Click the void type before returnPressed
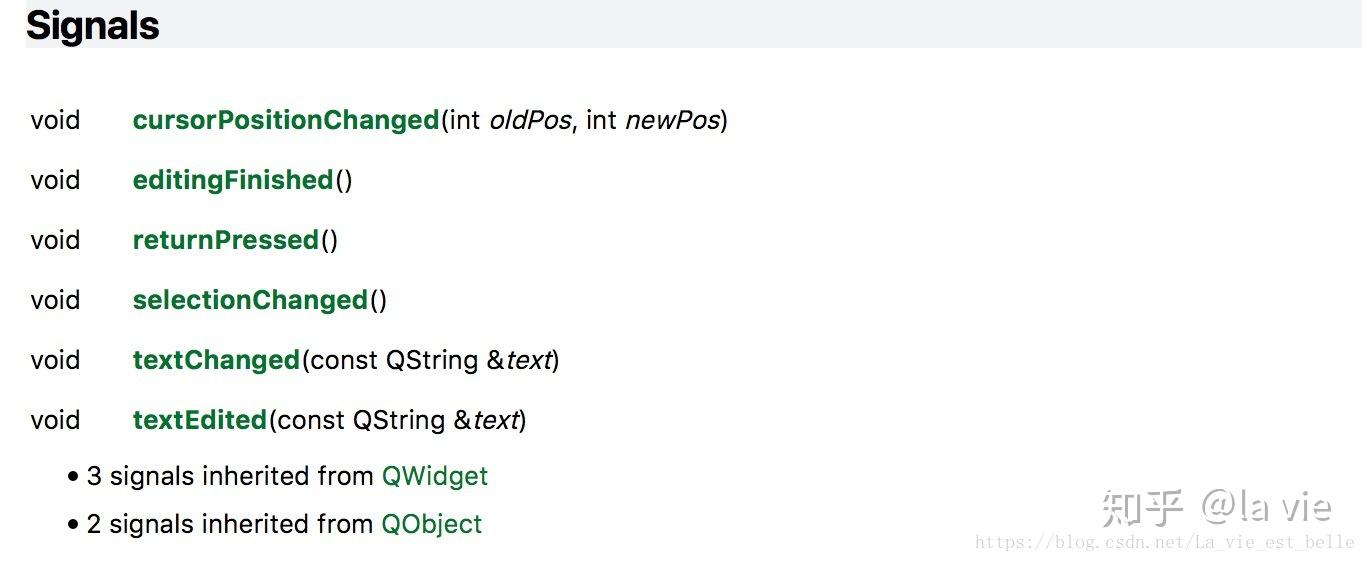Viewport: 1366px width, 562px height. (x=55, y=241)
